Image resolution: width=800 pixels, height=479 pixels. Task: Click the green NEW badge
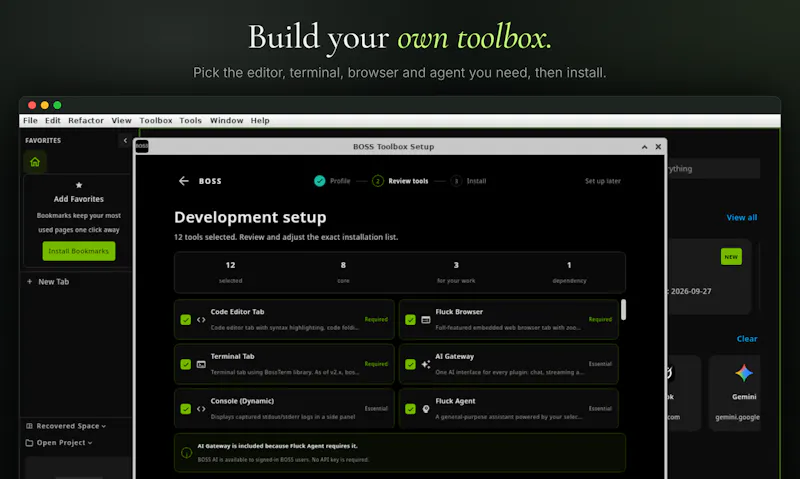pyautogui.click(x=731, y=257)
